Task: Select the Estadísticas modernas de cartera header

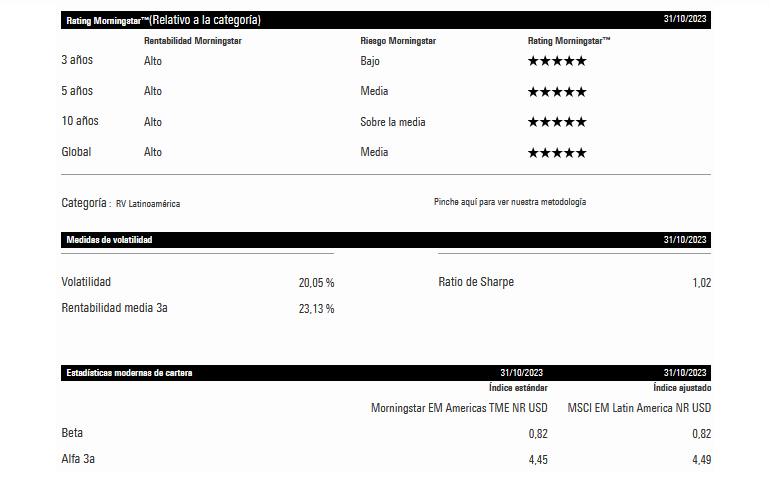Action: tap(129, 373)
